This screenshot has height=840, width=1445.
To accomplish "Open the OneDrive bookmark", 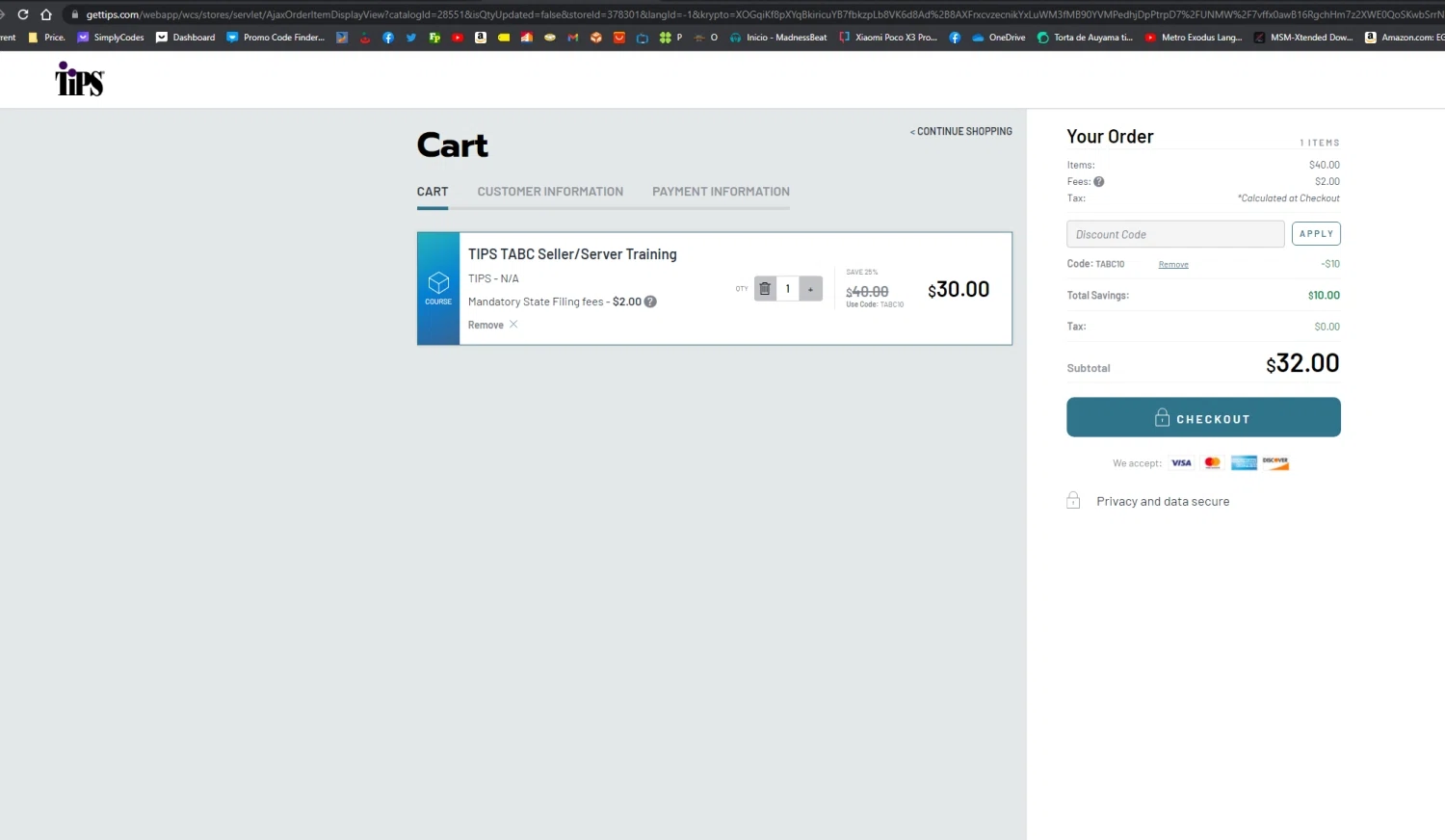I will coord(999,38).
